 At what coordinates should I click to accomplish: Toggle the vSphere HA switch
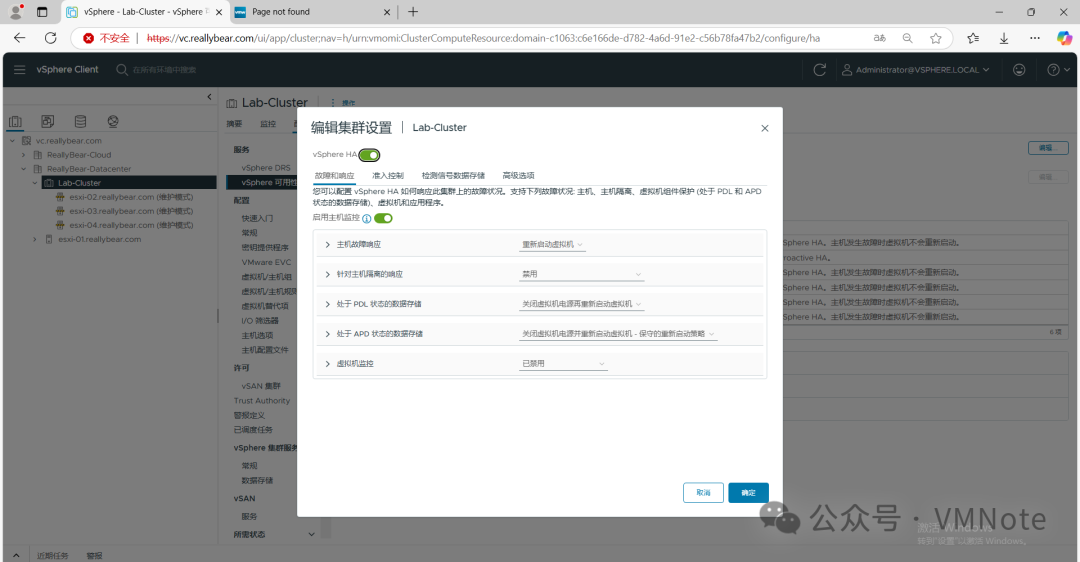point(369,155)
